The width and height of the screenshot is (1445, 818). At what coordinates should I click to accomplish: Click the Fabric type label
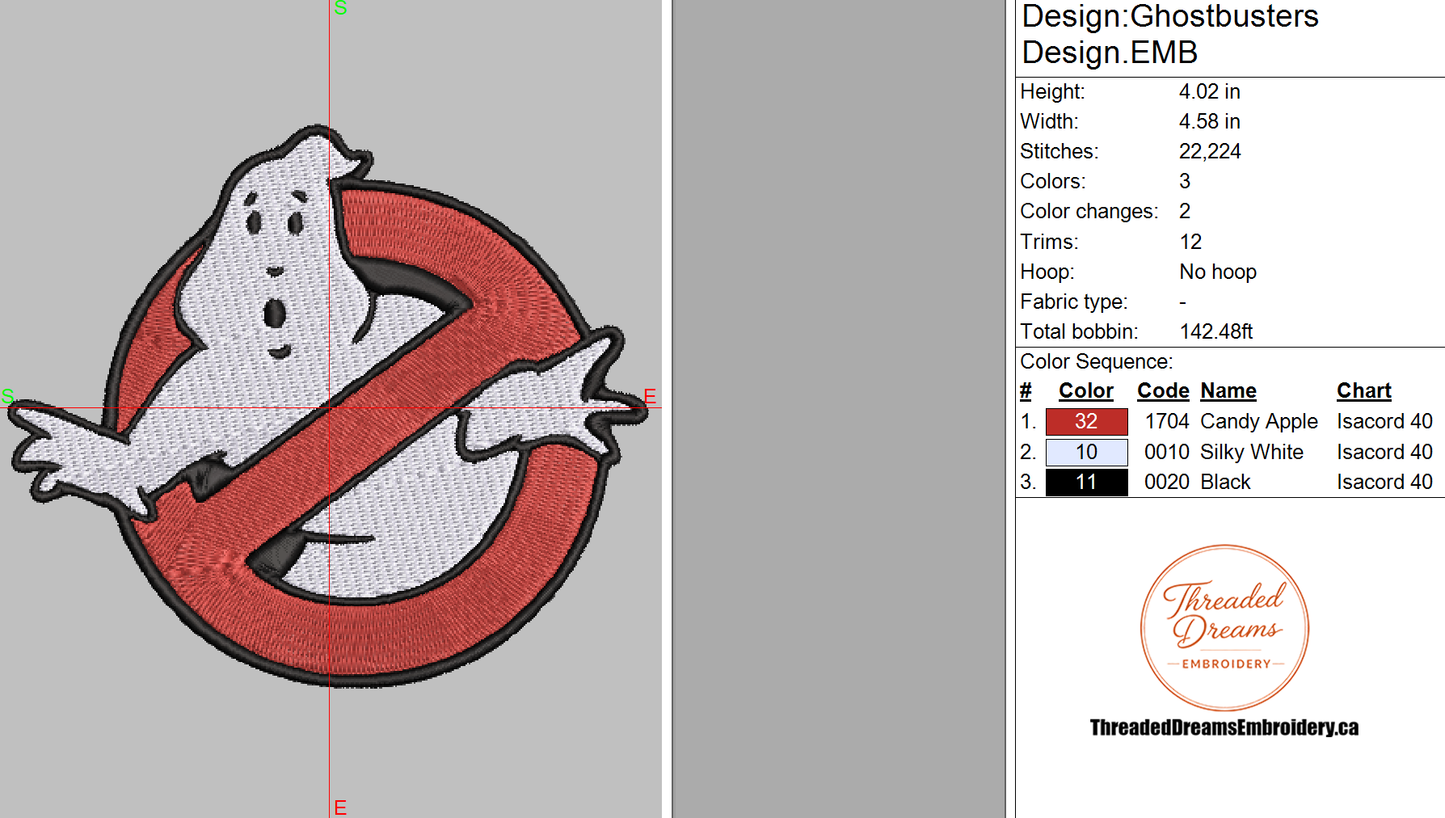click(1074, 301)
